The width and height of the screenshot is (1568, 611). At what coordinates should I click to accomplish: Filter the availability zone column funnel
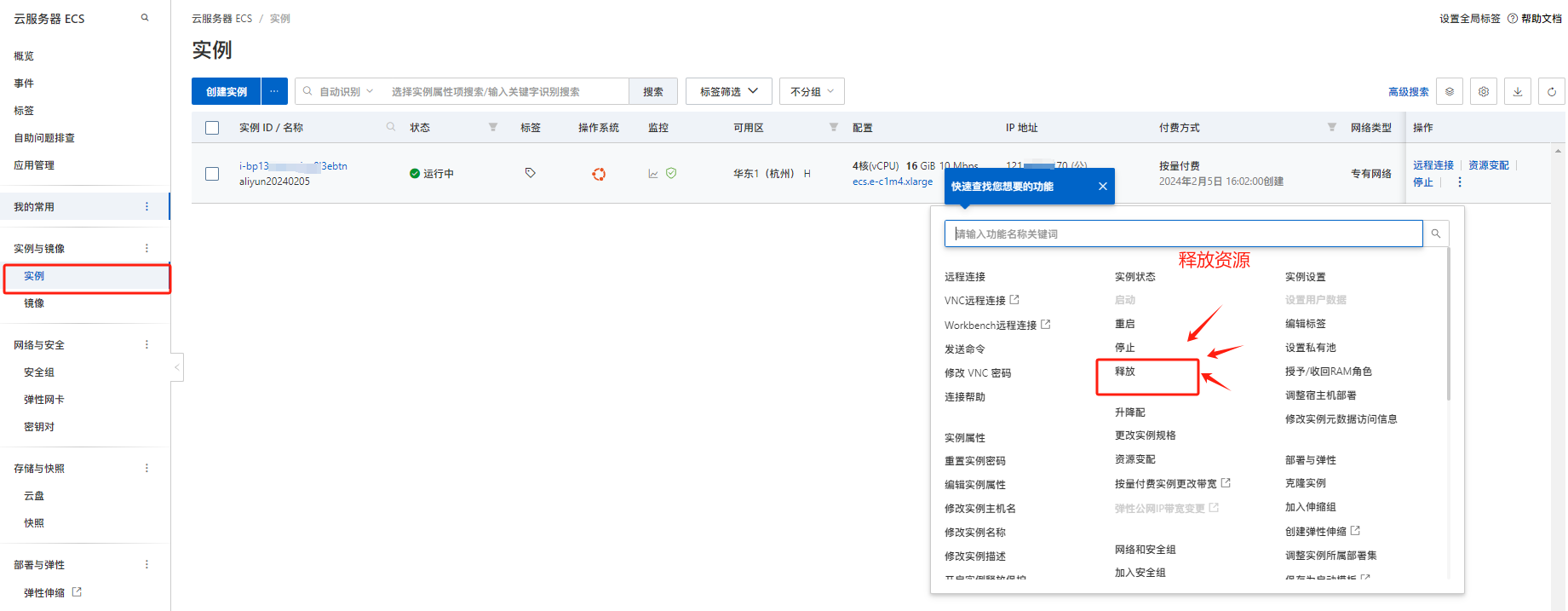click(834, 127)
